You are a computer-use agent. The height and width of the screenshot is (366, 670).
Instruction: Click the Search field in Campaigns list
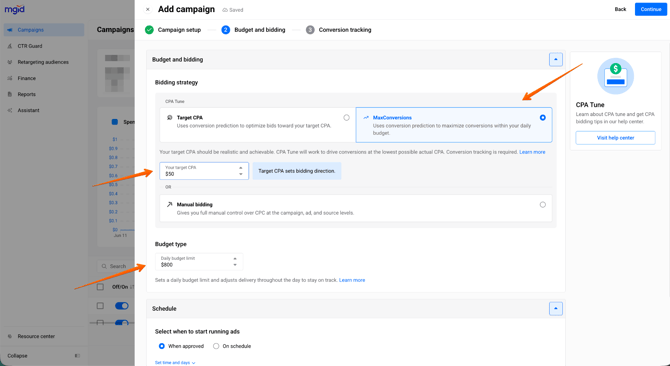pos(116,266)
